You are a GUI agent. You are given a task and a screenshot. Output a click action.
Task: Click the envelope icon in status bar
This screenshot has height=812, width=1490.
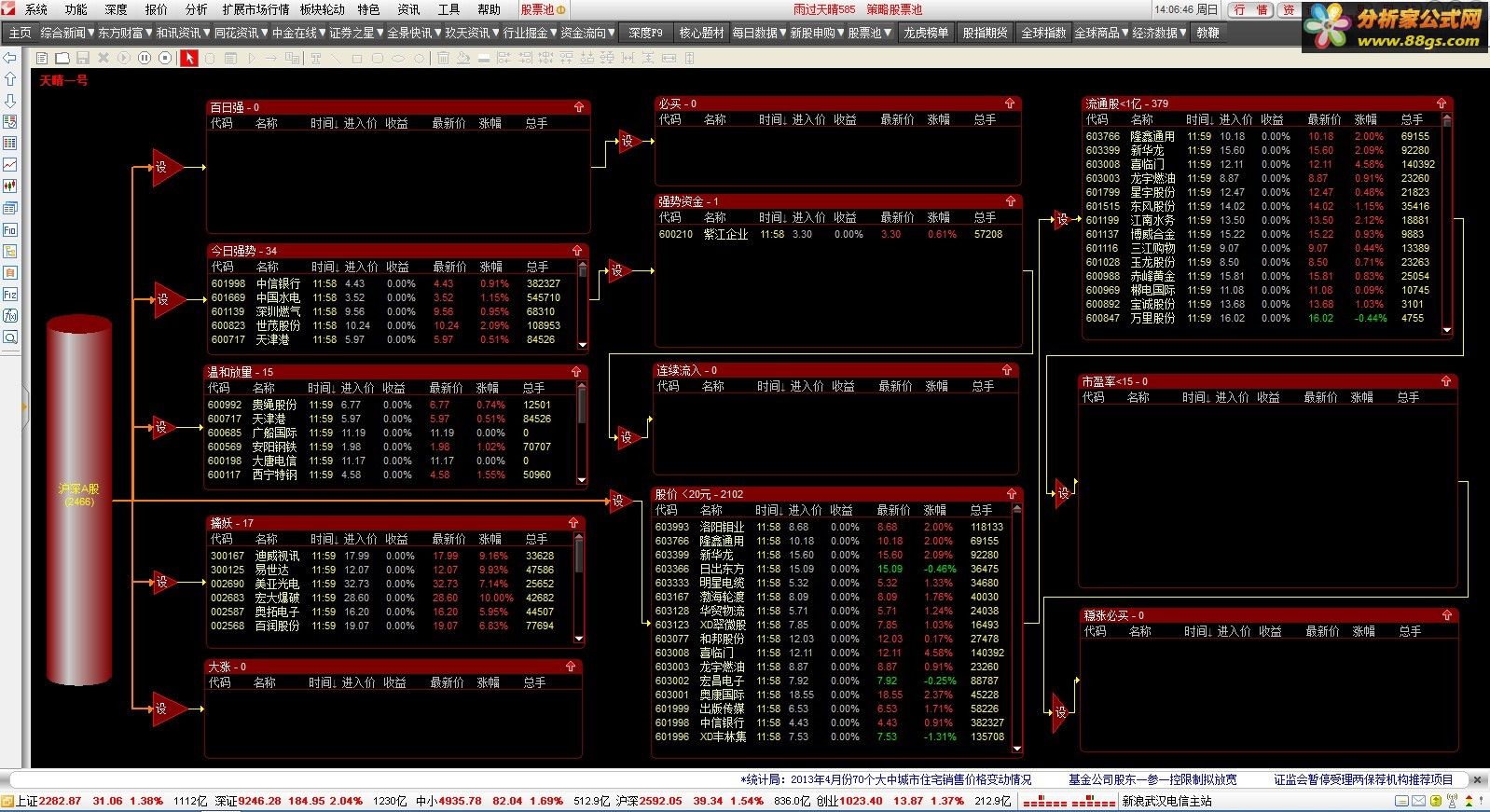[x=1417, y=801]
